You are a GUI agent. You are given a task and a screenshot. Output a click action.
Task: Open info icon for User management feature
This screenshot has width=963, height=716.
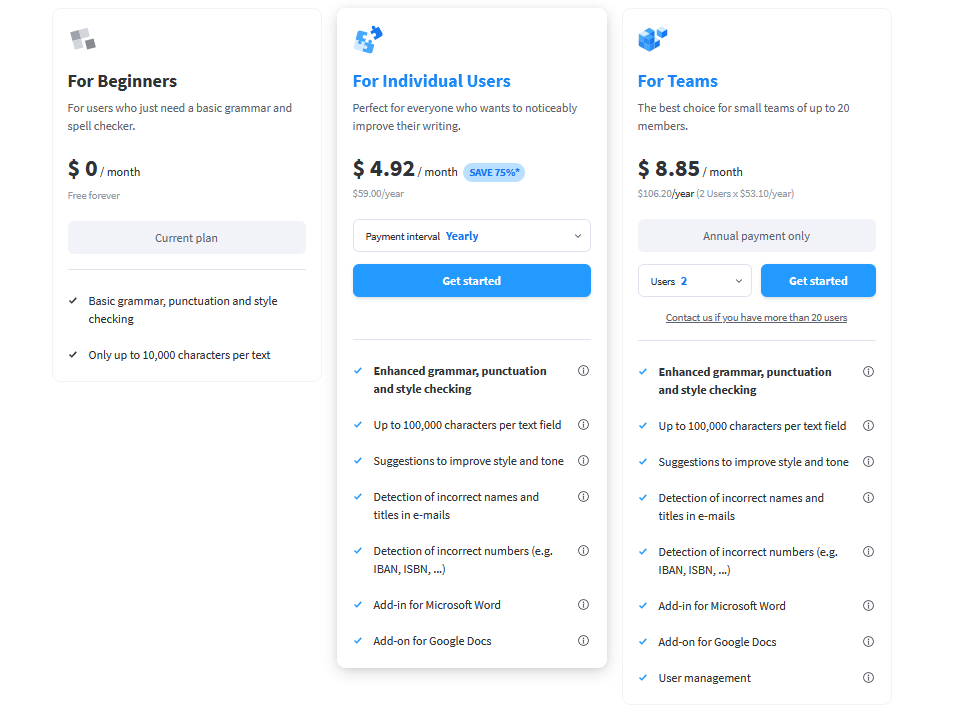[x=868, y=678]
